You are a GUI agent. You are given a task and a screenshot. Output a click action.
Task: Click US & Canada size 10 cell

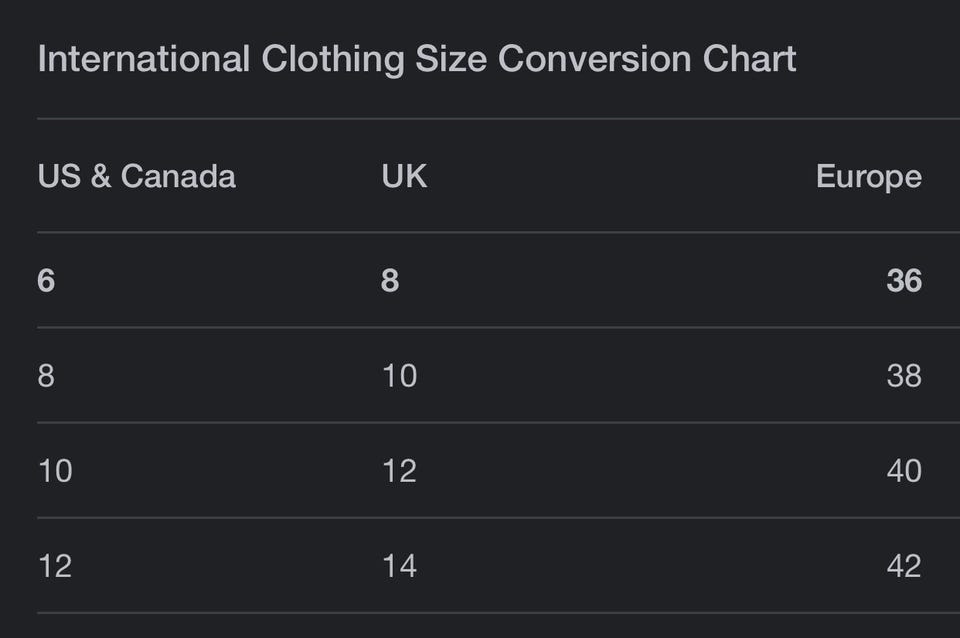pos(55,471)
